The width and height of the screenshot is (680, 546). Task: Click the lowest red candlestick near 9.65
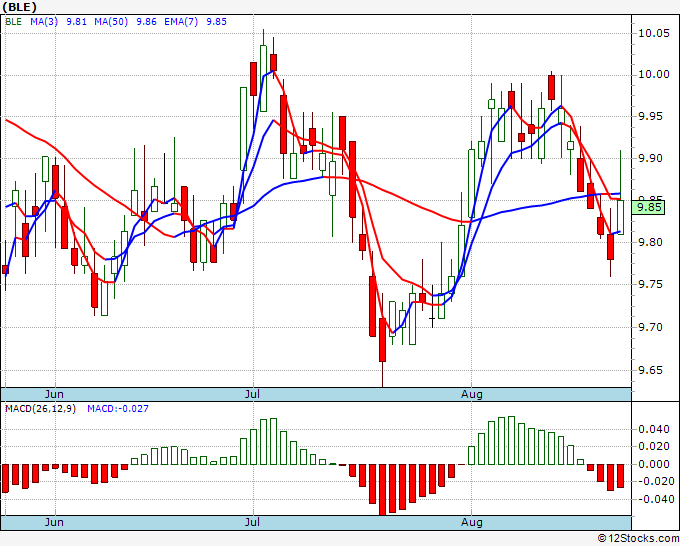click(382, 340)
